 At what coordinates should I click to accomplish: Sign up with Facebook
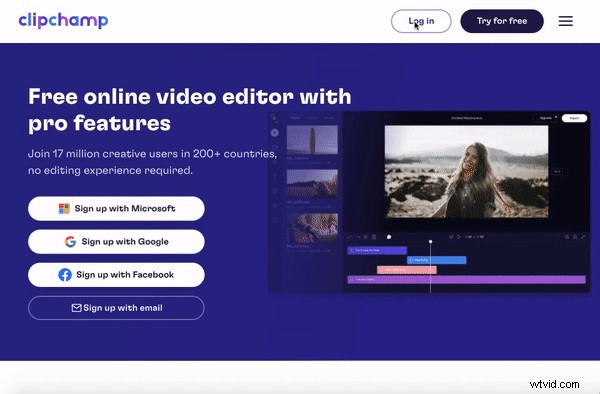coord(116,275)
